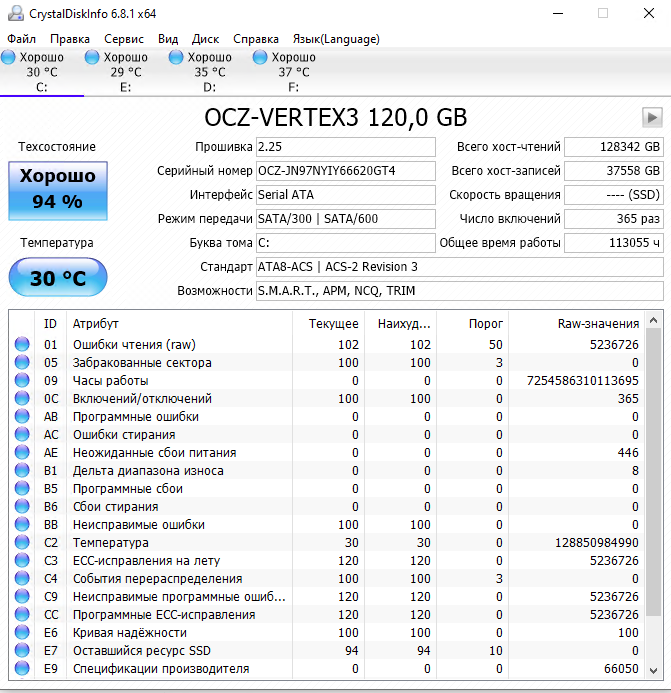
Task: Click the Интерфейс field Serial ATA
Action: tap(346, 194)
